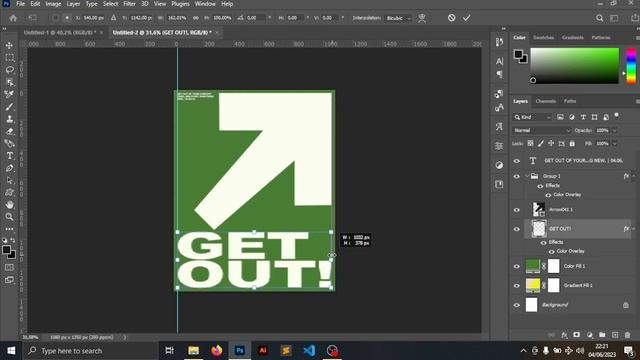This screenshot has width=640, height=360.
Task: Click the Windows Start button
Action: pos(11,351)
